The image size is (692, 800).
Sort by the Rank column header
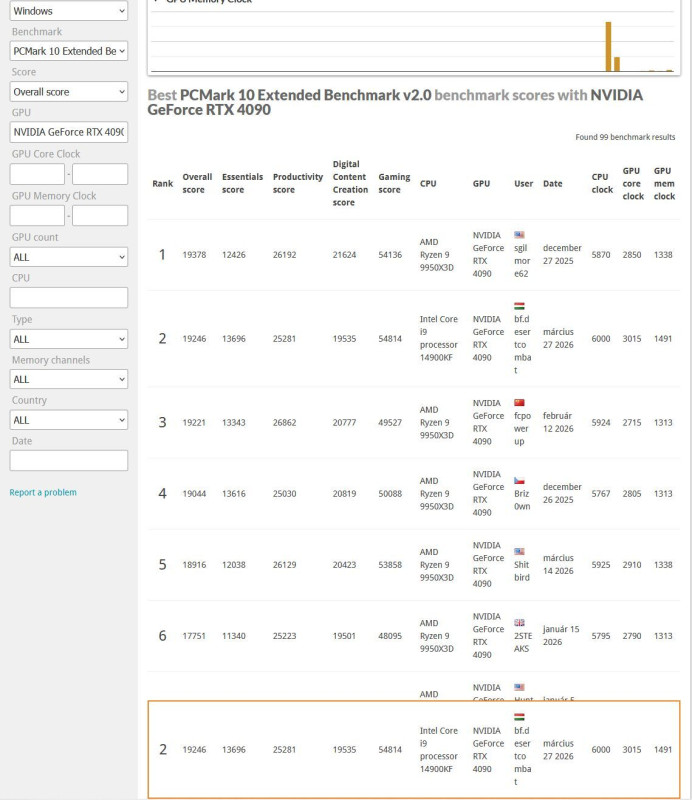(163, 183)
